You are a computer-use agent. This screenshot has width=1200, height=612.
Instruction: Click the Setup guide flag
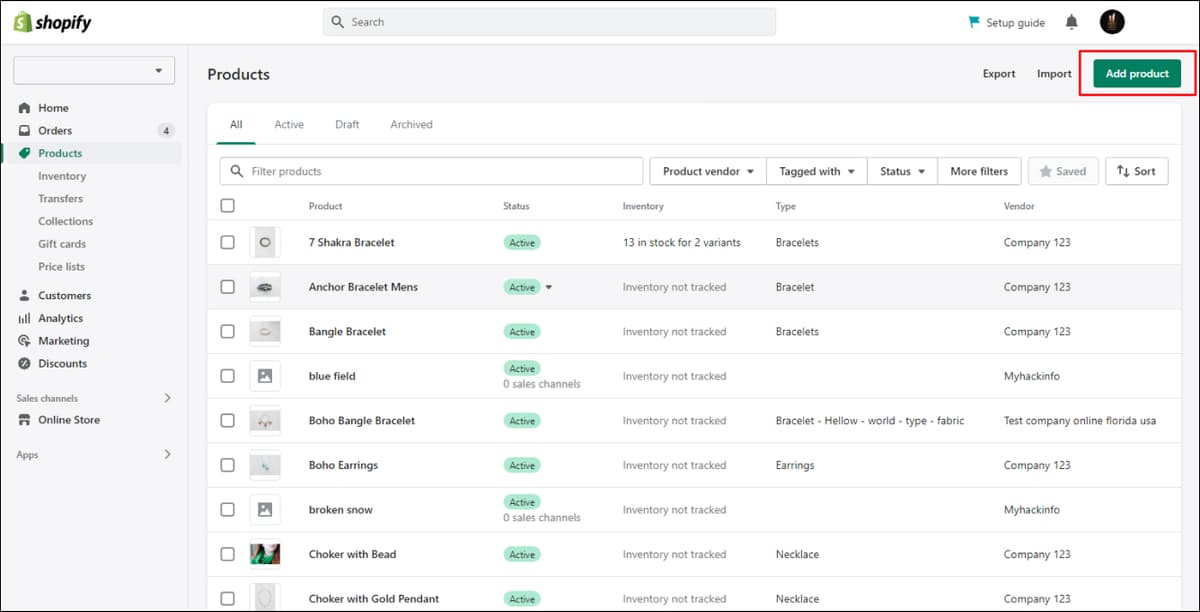[x=975, y=22]
